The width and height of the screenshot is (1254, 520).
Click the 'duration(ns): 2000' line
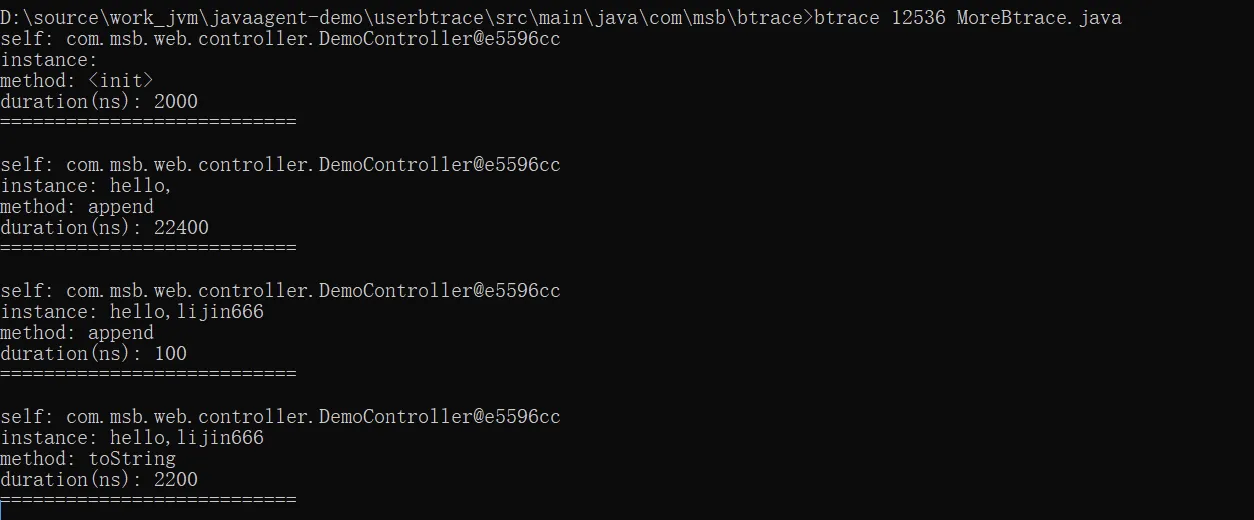(99, 102)
